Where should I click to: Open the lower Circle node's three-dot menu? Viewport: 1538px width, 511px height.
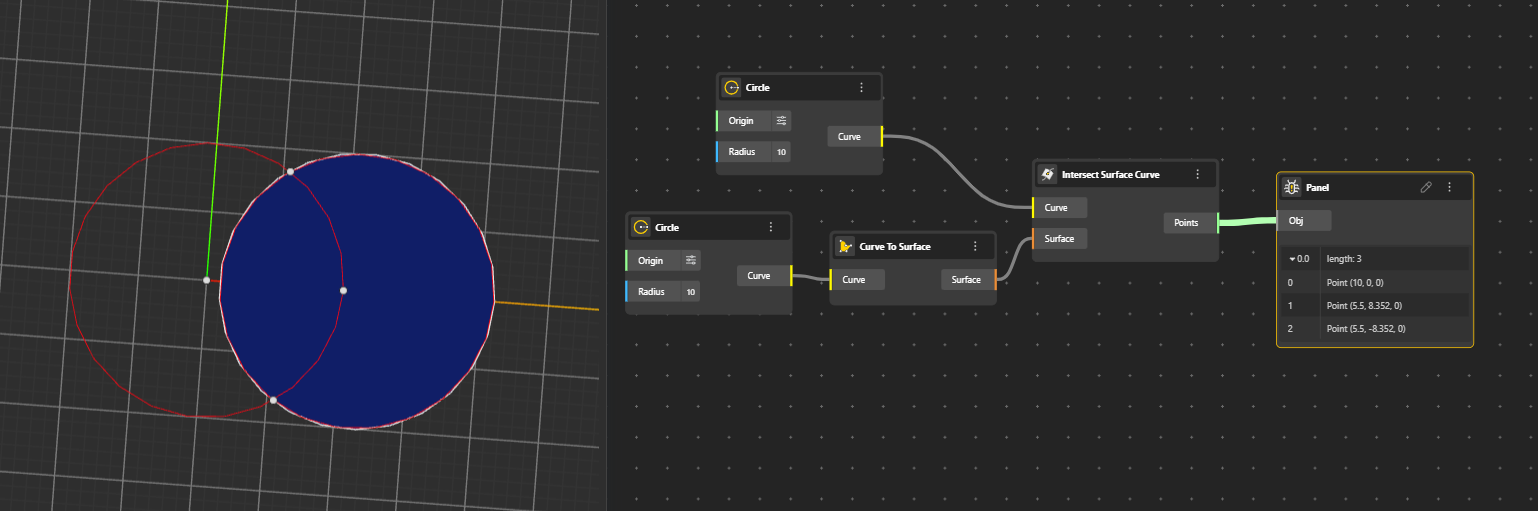click(x=771, y=227)
